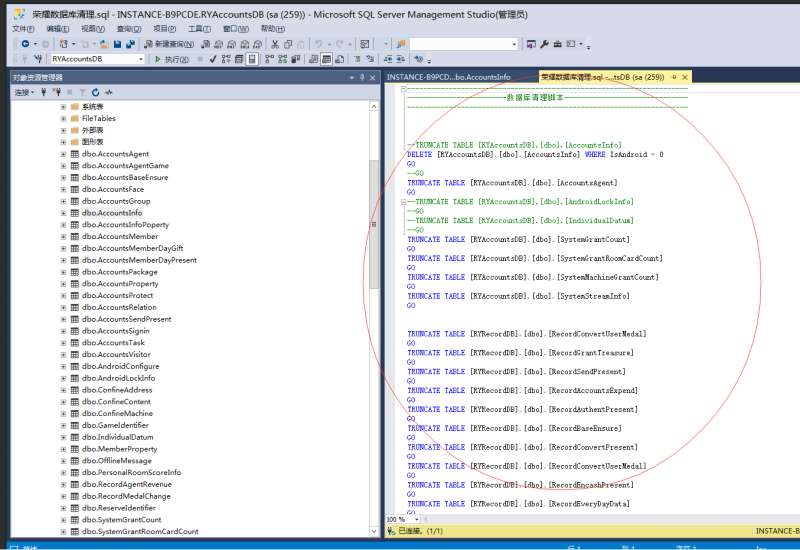800x550 pixels.
Task: Open the 100 % zoom dropdown in editor
Action: click(417, 519)
